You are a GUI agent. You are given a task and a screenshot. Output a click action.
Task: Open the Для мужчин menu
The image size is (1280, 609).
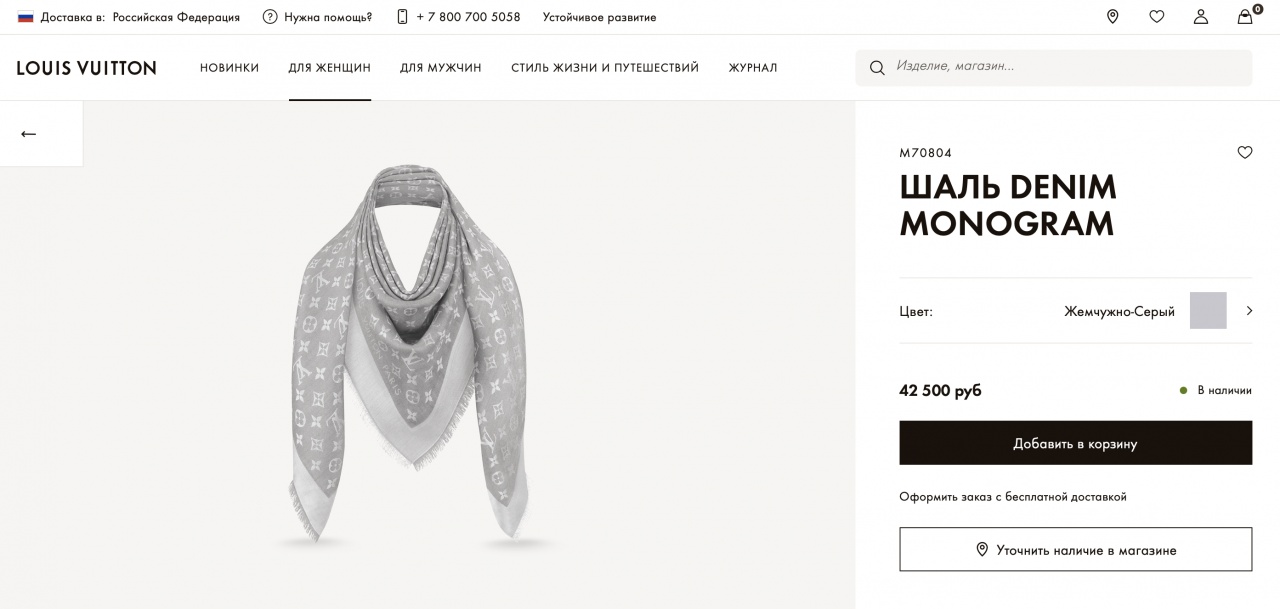pos(440,68)
